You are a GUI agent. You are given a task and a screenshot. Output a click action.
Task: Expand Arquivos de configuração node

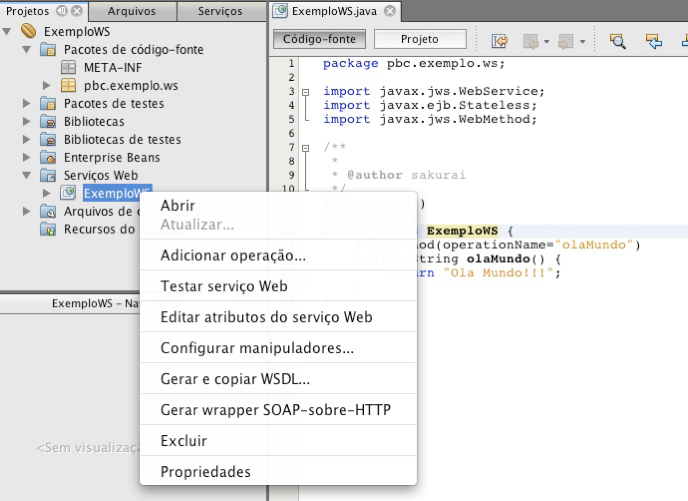click(x=26, y=211)
